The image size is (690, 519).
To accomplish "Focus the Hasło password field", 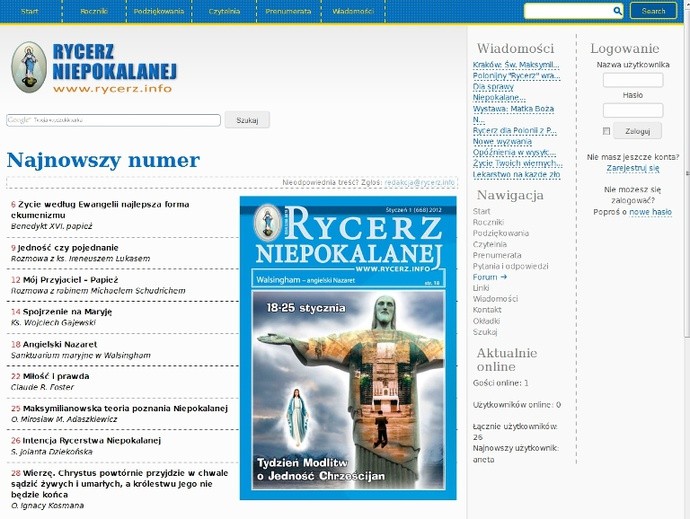I will [x=633, y=110].
